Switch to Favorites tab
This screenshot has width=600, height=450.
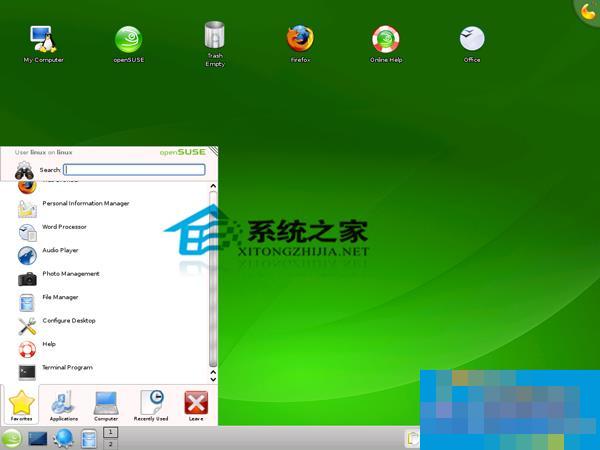tap(21, 405)
